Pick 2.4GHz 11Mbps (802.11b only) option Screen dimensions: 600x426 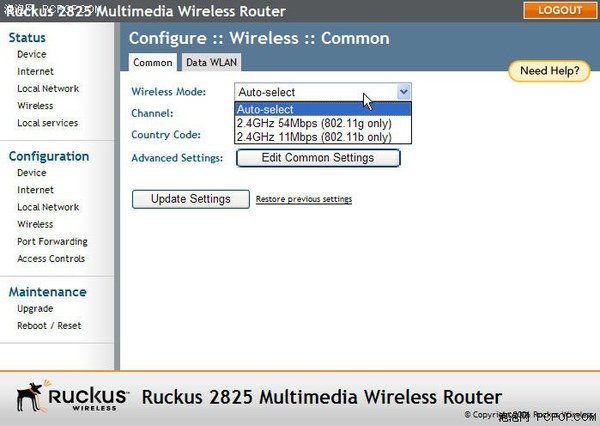(x=323, y=137)
